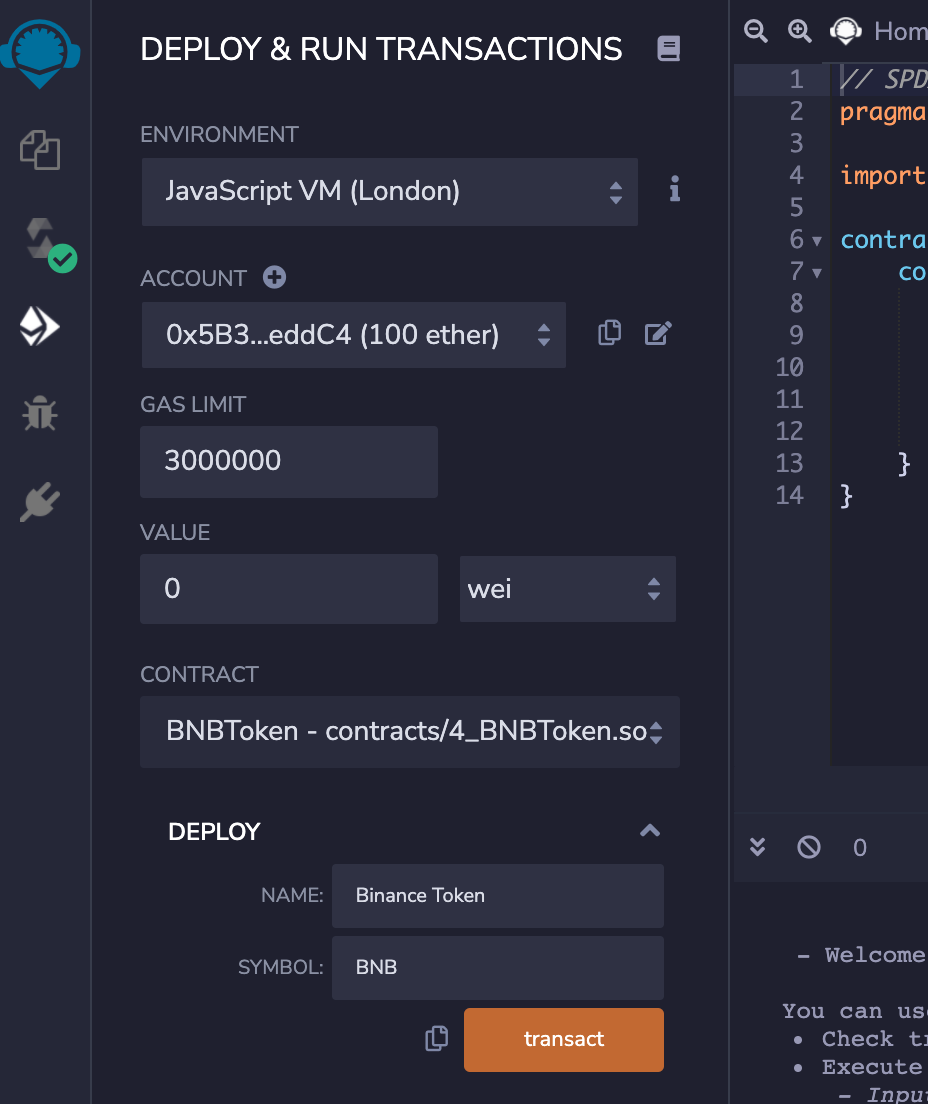Viewport: 928px width, 1104px height.
Task: Click the import keyword on line 4
Action: (x=883, y=175)
